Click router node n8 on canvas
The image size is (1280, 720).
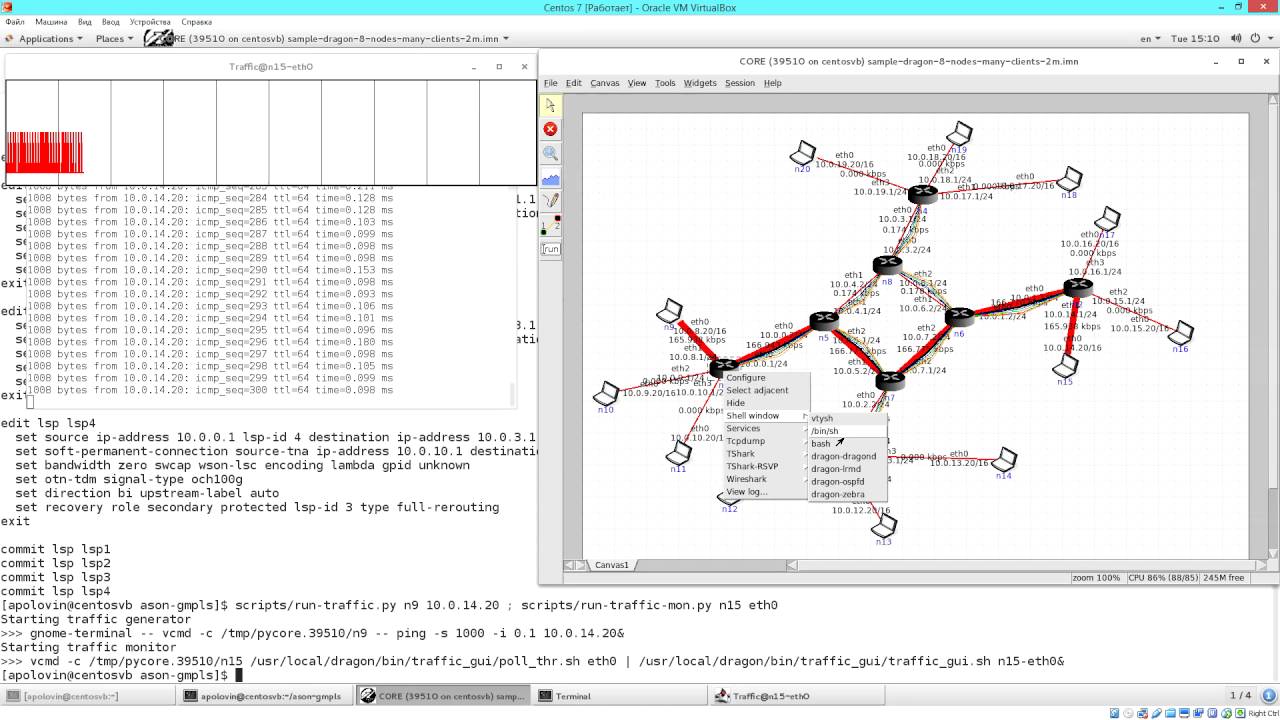click(887, 264)
